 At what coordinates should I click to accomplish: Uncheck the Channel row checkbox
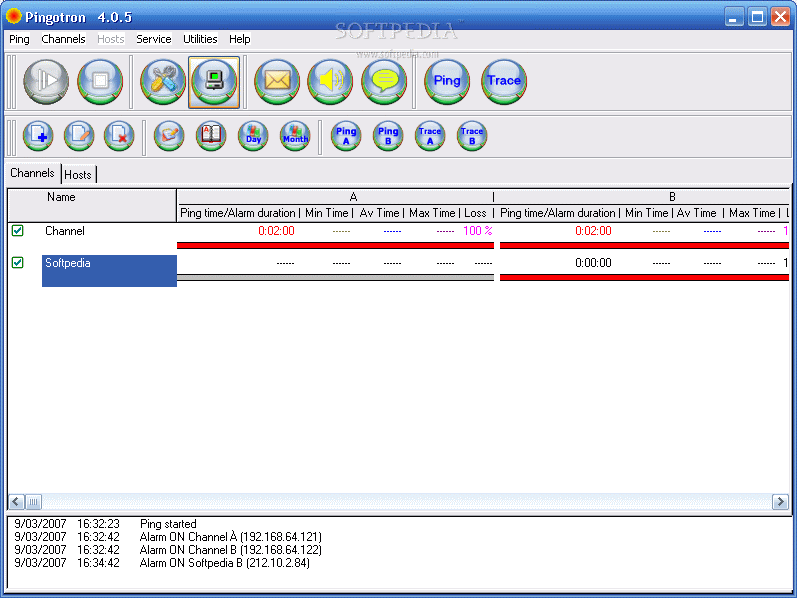[18, 231]
